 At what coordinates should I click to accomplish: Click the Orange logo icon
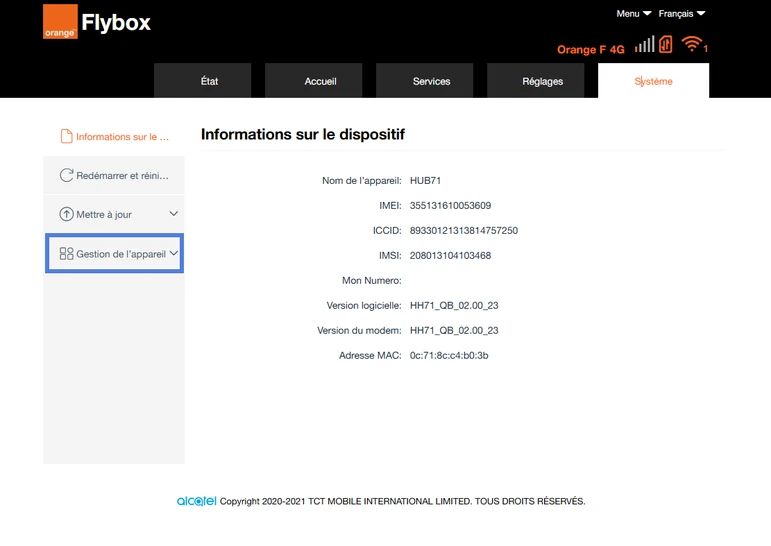tap(60, 21)
